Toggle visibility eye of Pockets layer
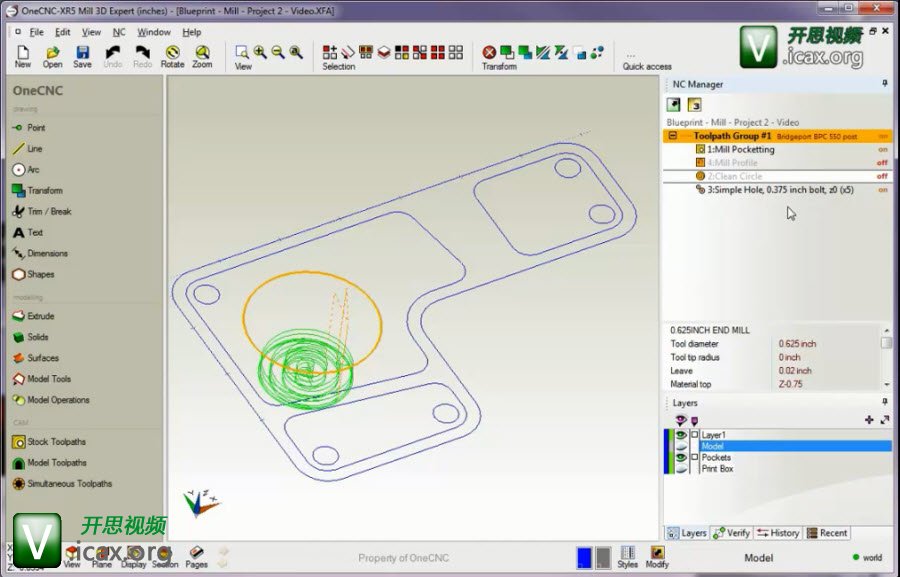Viewport: 900px width, 577px height. [x=681, y=457]
